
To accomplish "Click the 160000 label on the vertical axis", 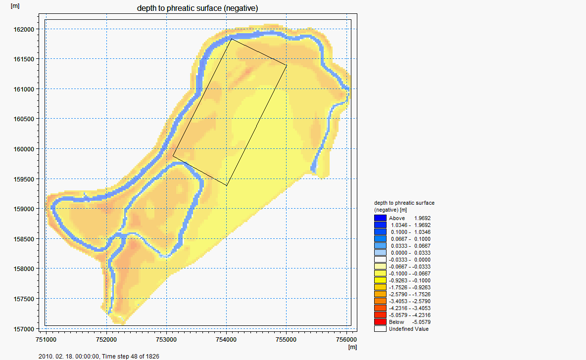I will click(24, 149).
